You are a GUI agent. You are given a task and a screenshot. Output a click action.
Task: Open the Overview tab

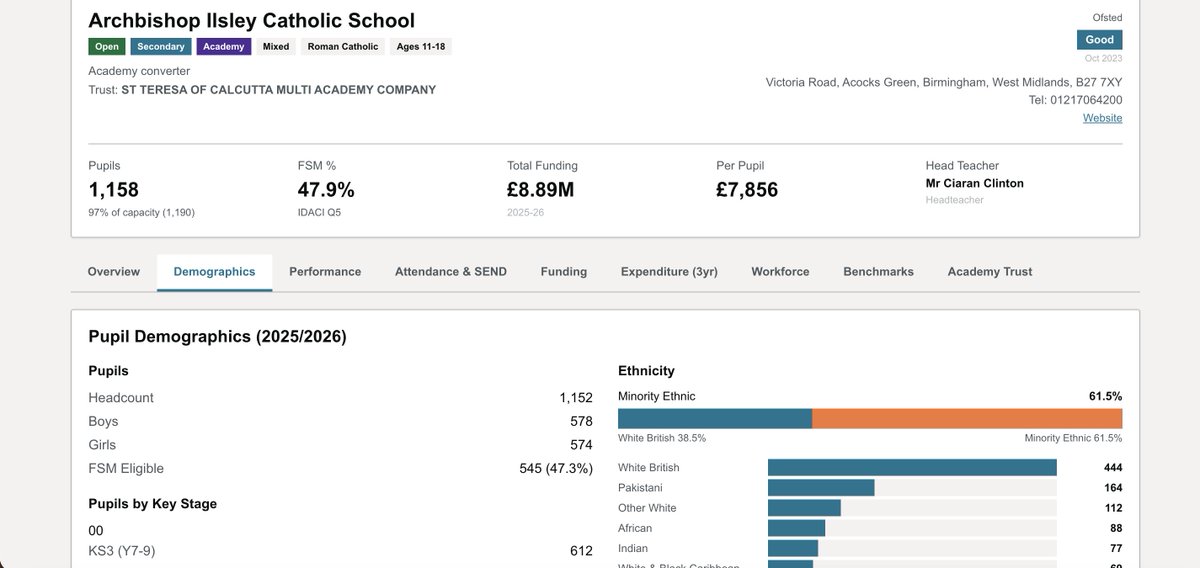tap(113, 272)
